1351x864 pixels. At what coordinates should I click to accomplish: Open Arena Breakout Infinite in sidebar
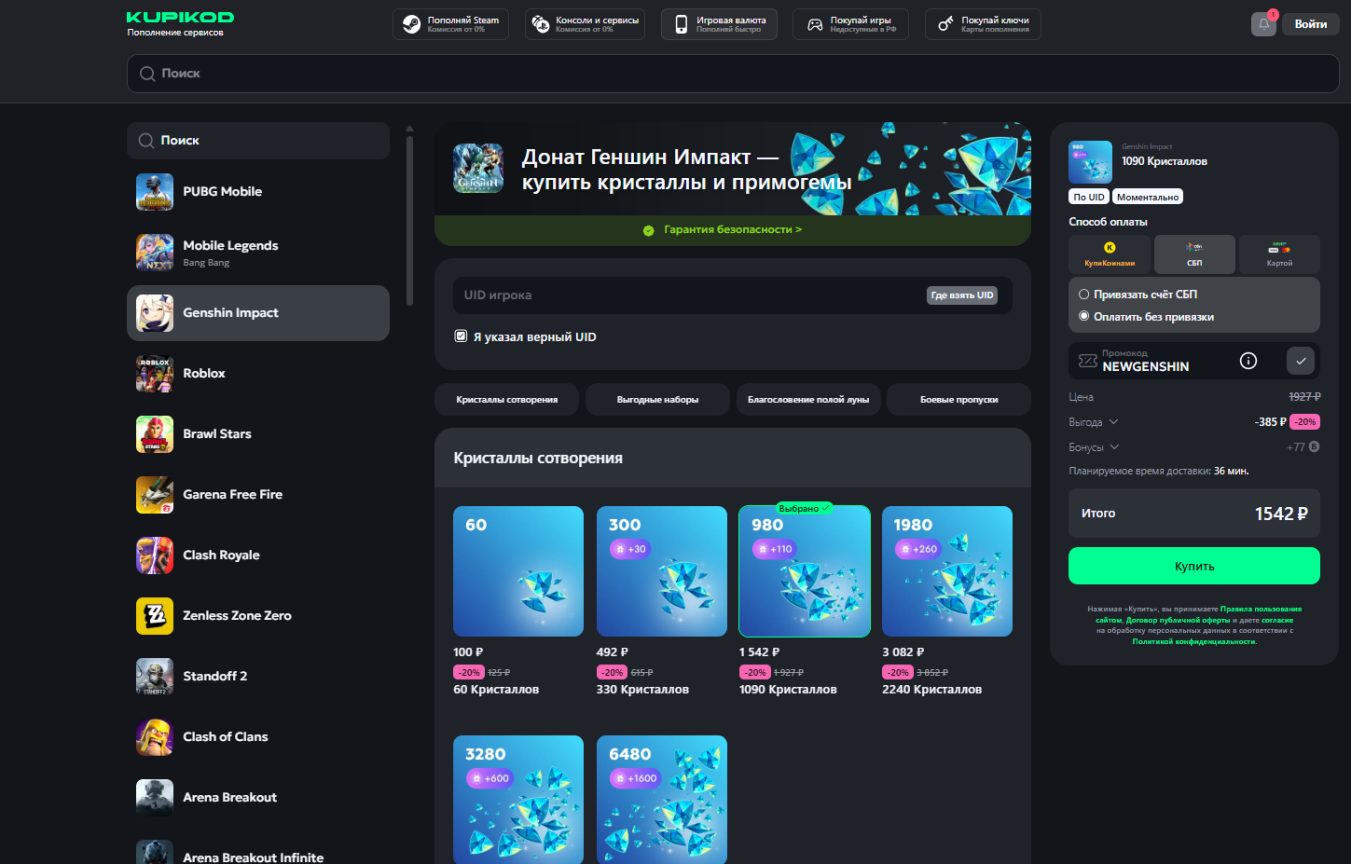(258, 852)
